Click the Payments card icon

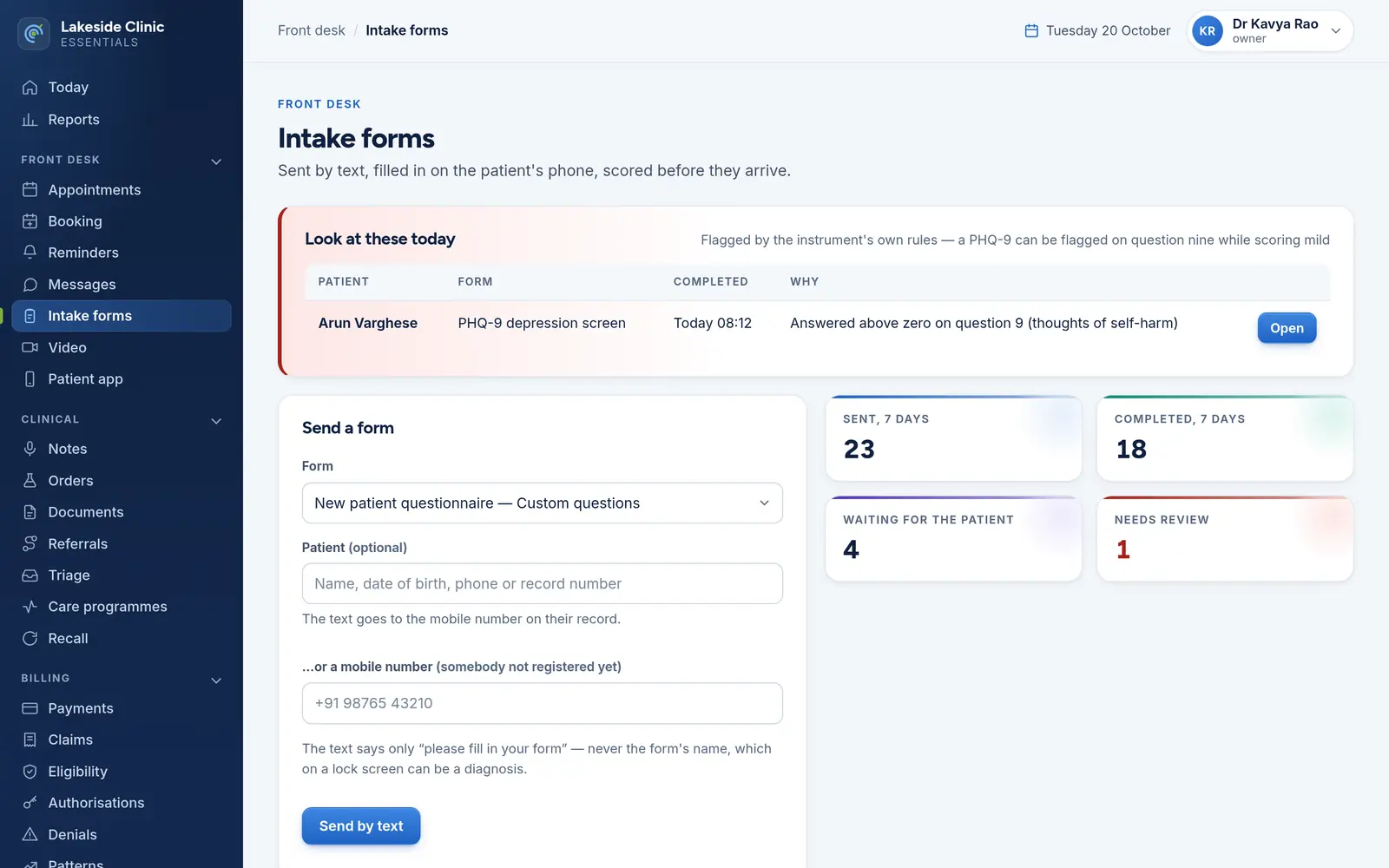point(30,708)
